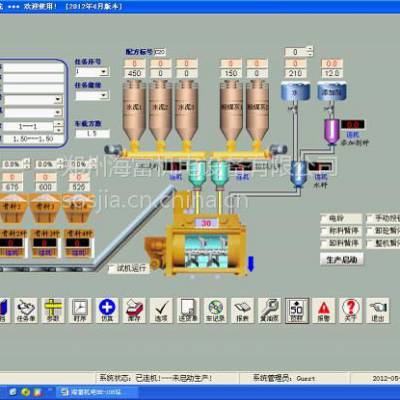
Task: Expand the 任务序号 task number dropdown
Action: click(x=104, y=72)
